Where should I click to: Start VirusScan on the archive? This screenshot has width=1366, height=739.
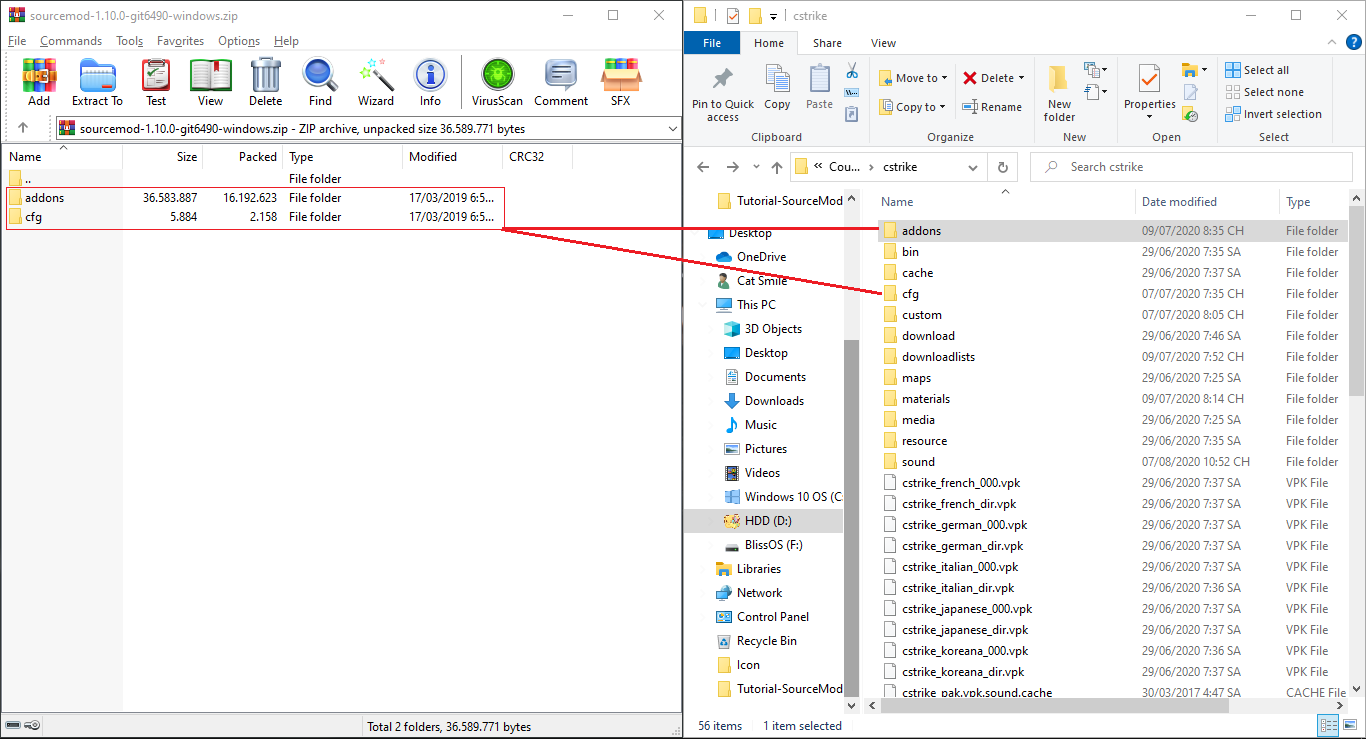(497, 82)
